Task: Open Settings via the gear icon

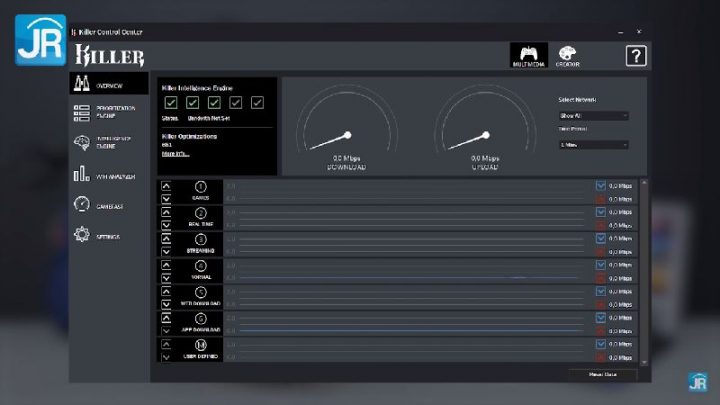Action: pos(82,236)
